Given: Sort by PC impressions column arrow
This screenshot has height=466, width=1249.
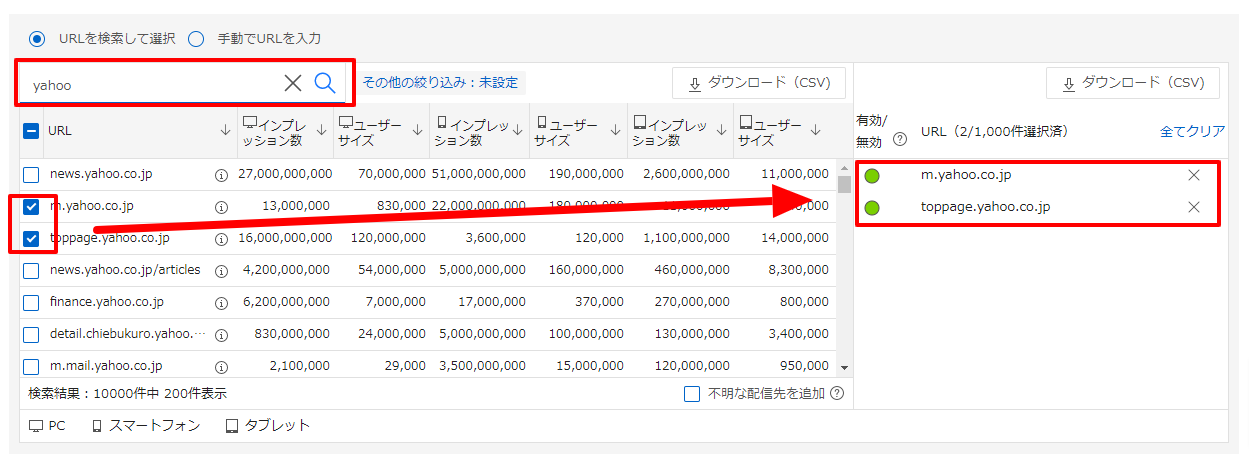Looking at the screenshot, I should tap(321, 130).
